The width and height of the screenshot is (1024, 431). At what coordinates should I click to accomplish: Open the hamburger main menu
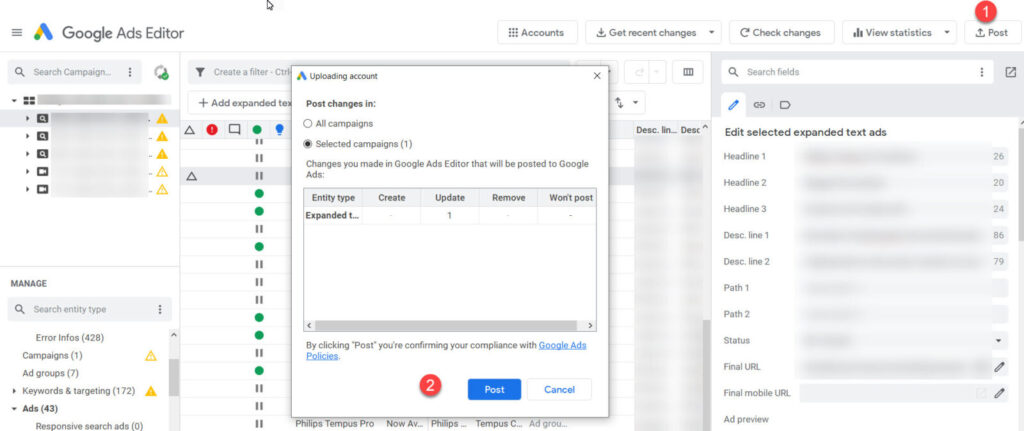16,33
